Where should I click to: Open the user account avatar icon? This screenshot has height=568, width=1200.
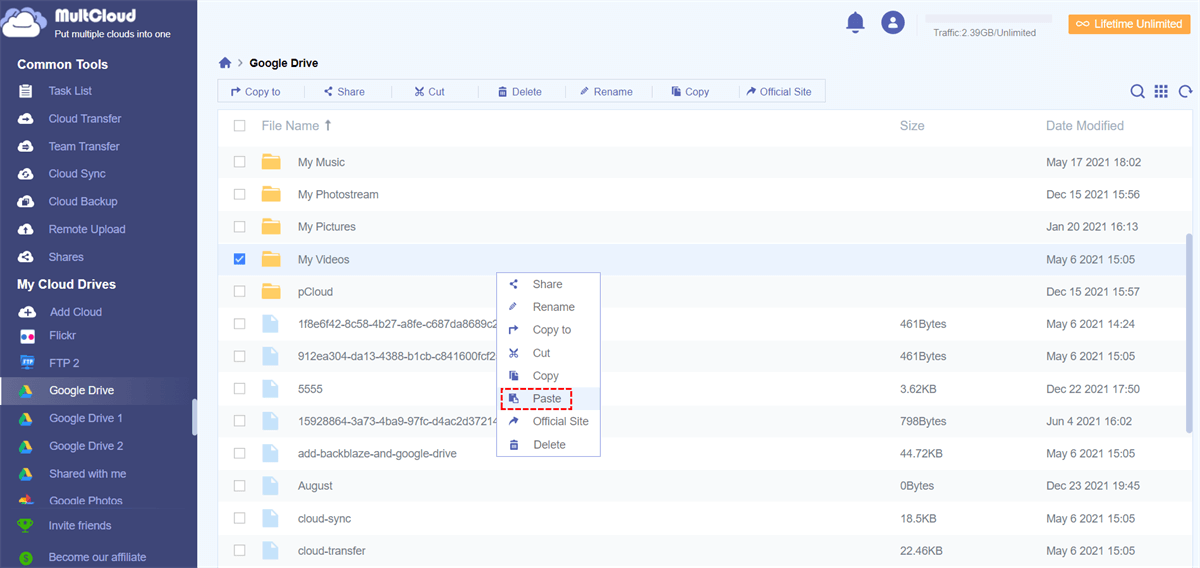point(893,22)
